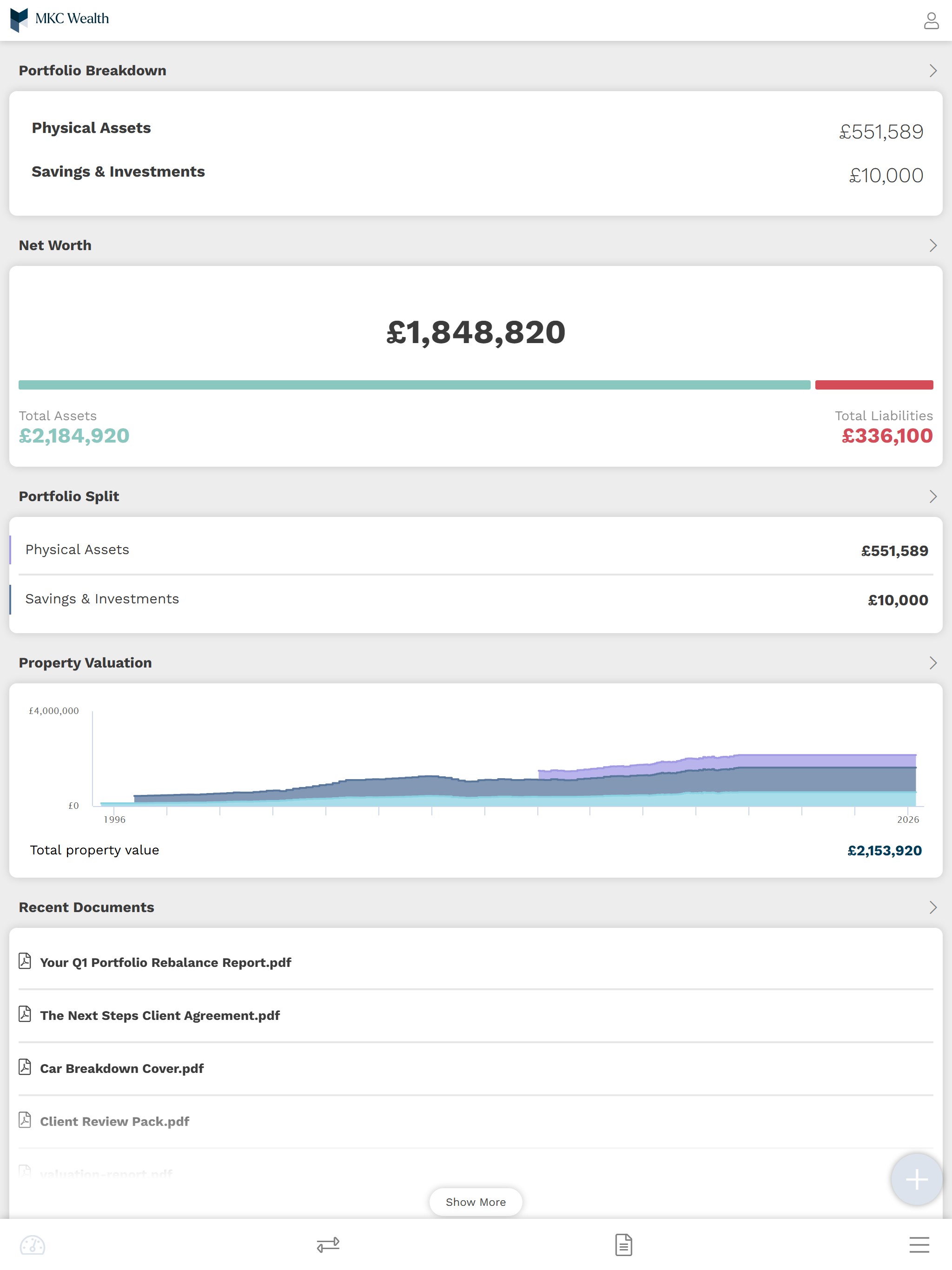952x1270 pixels.
Task: Click the £2,153,920 total property value
Action: (884, 850)
